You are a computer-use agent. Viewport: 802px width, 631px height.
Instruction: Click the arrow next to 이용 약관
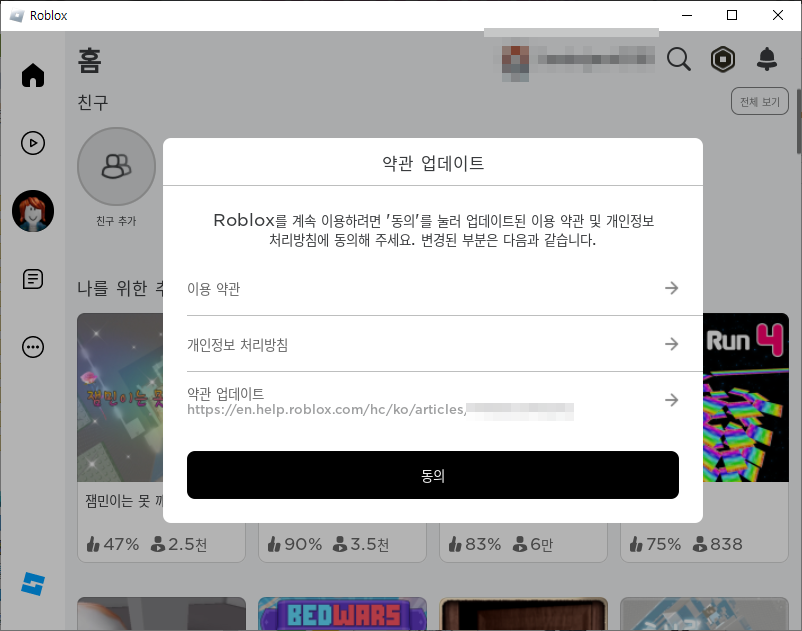(x=671, y=288)
